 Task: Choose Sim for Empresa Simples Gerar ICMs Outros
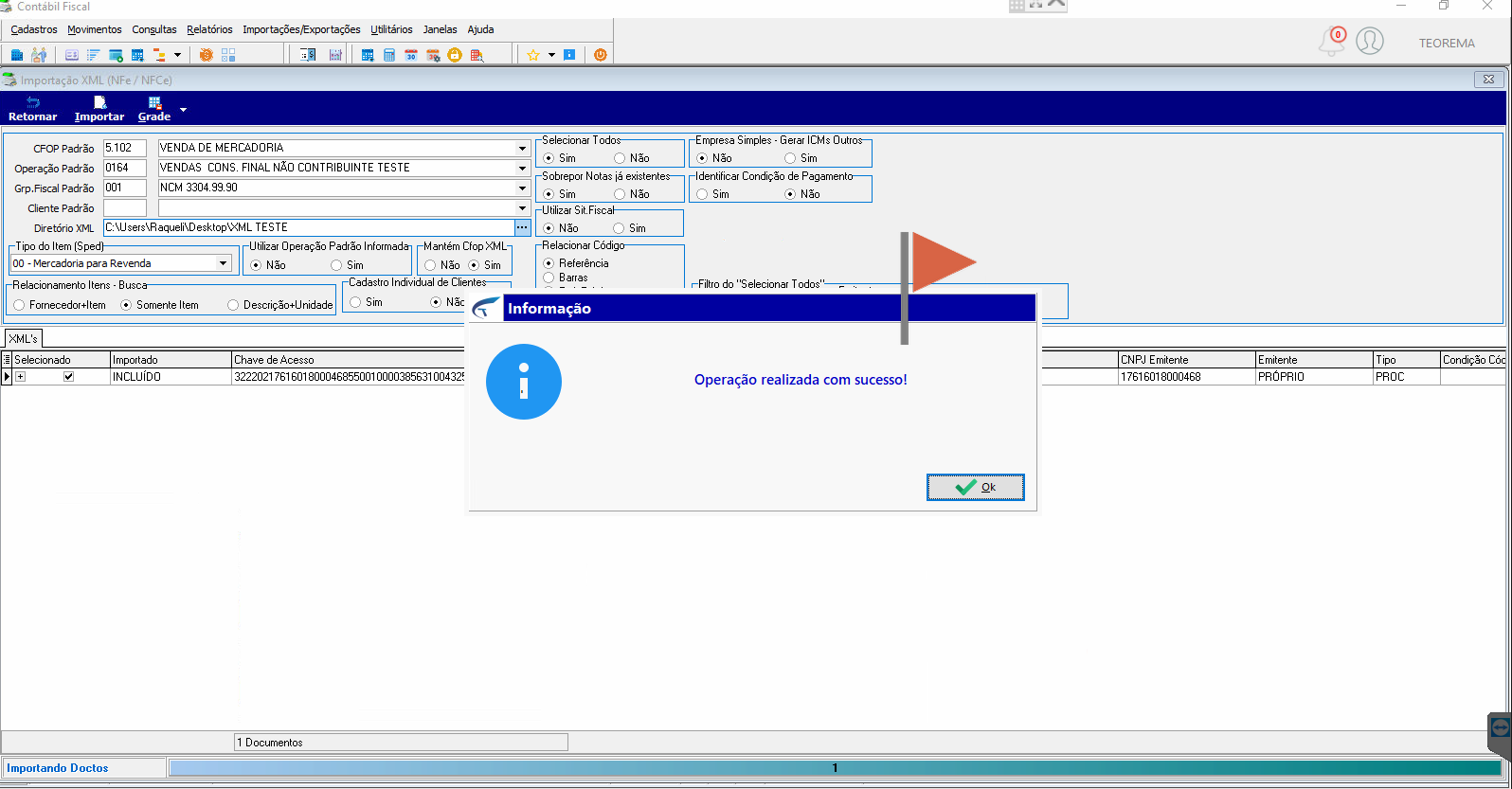click(x=790, y=158)
